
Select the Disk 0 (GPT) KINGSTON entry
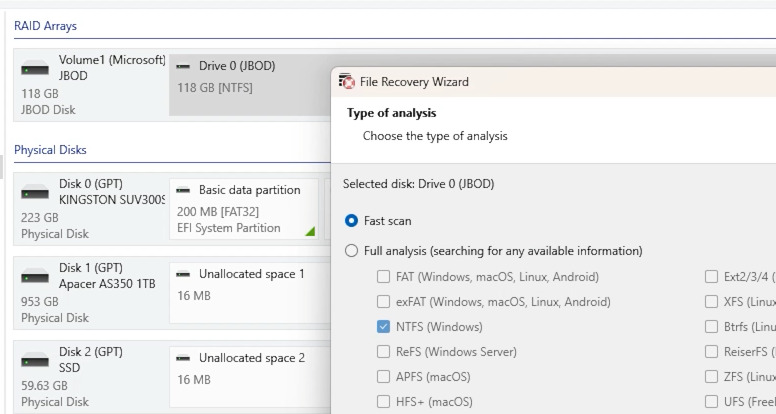pos(91,209)
